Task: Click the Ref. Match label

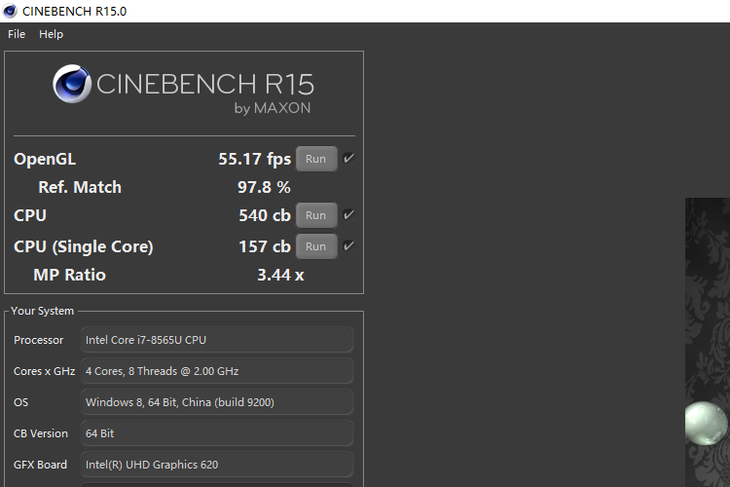Action: [x=80, y=187]
